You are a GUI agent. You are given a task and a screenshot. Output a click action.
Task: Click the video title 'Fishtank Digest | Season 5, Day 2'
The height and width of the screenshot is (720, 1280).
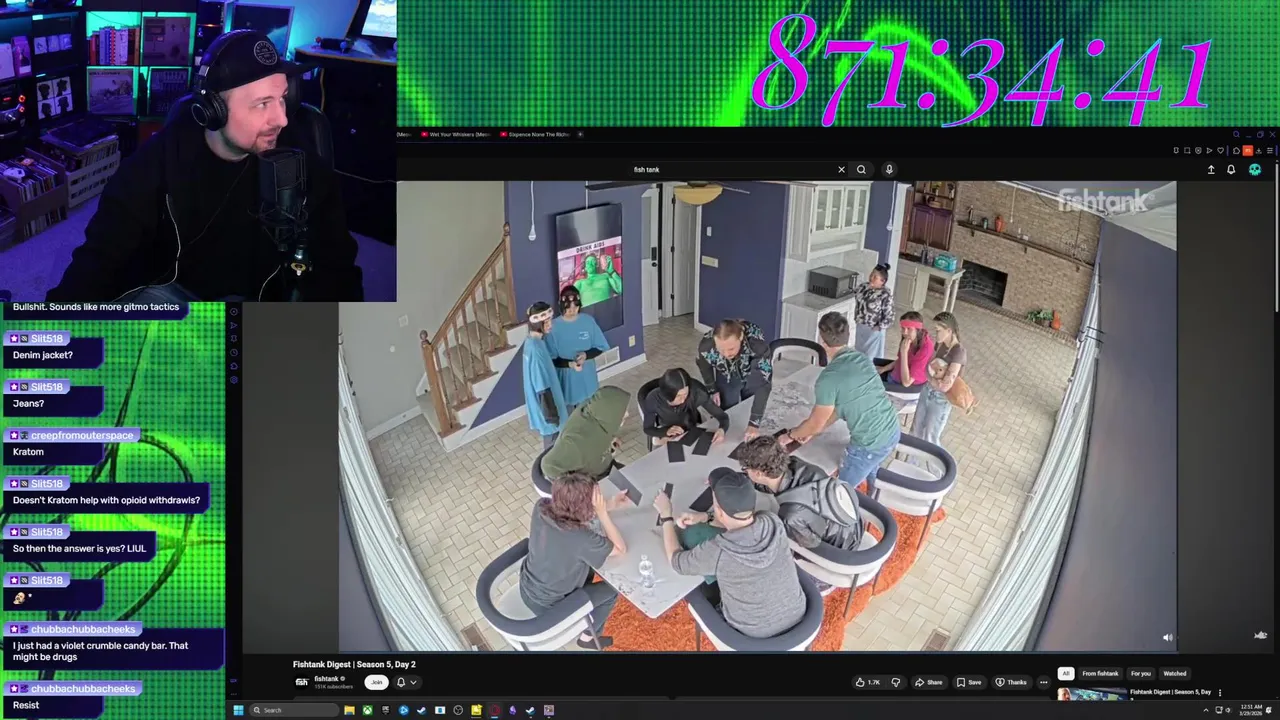point(354,664)
